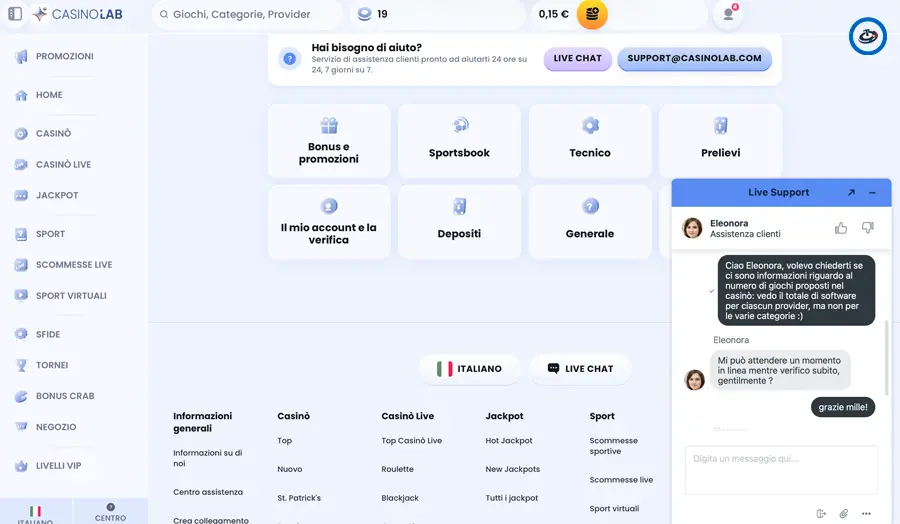
Task: Click the games search field
Action: 247,14
